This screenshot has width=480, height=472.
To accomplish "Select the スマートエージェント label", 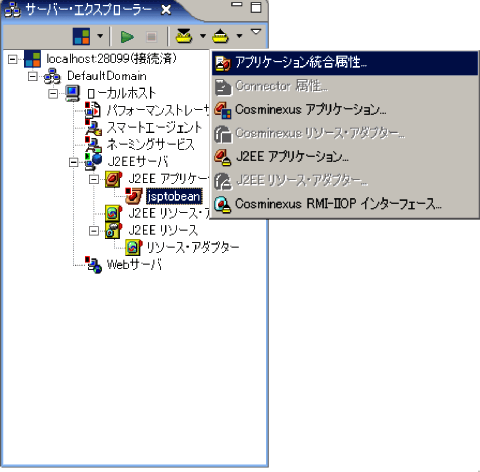I will [154, 128].
